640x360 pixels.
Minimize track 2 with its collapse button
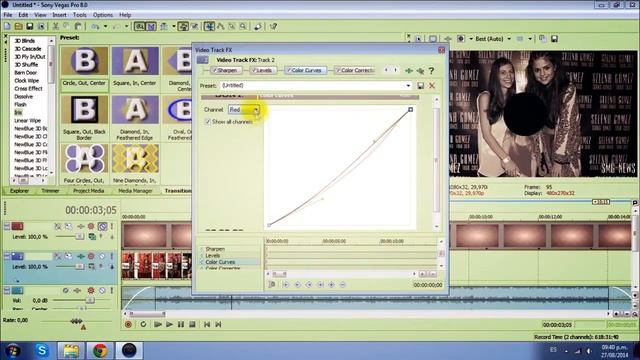tap(7, 256)
